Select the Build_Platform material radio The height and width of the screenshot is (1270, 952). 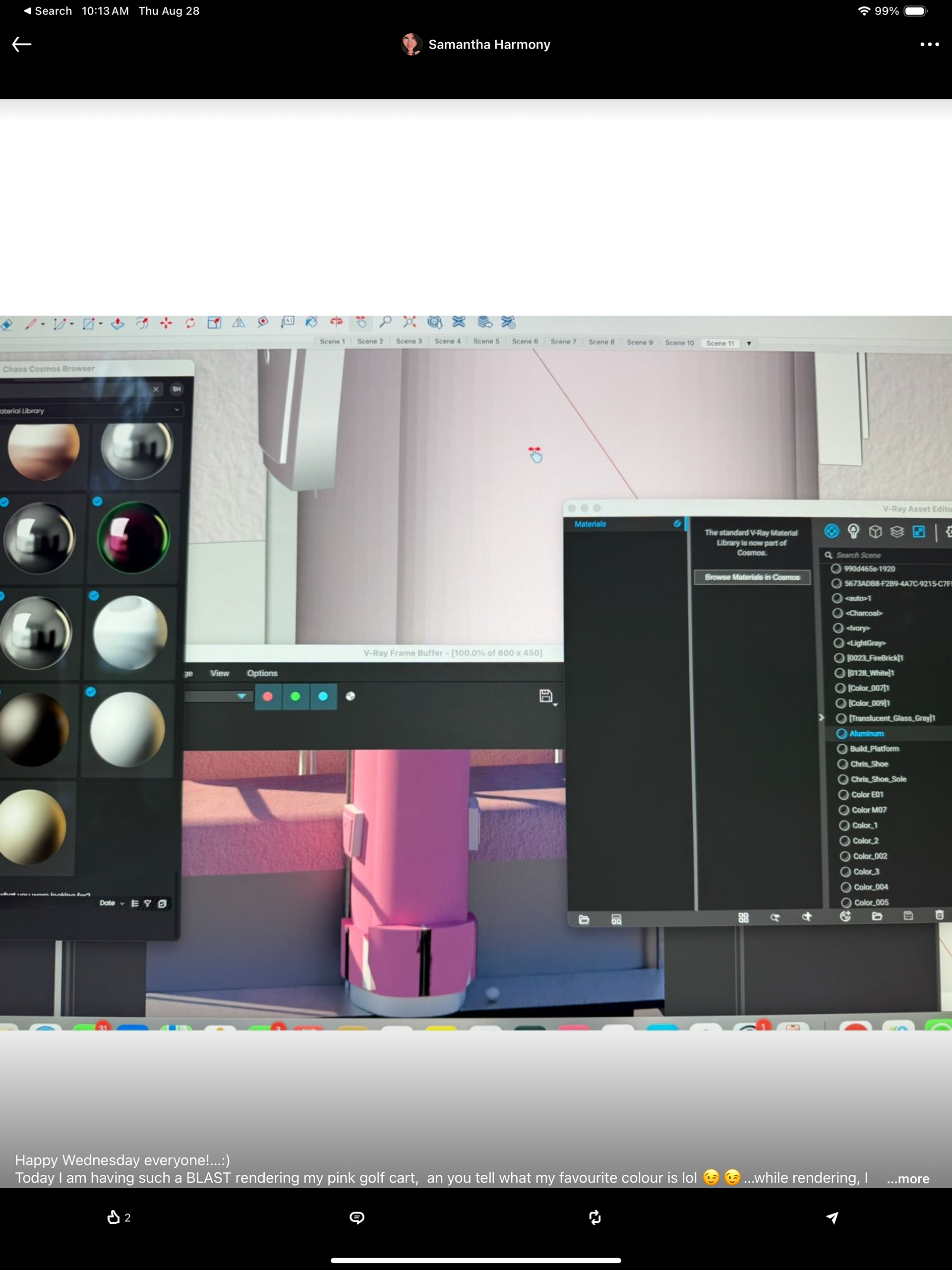tap(842, 749)
